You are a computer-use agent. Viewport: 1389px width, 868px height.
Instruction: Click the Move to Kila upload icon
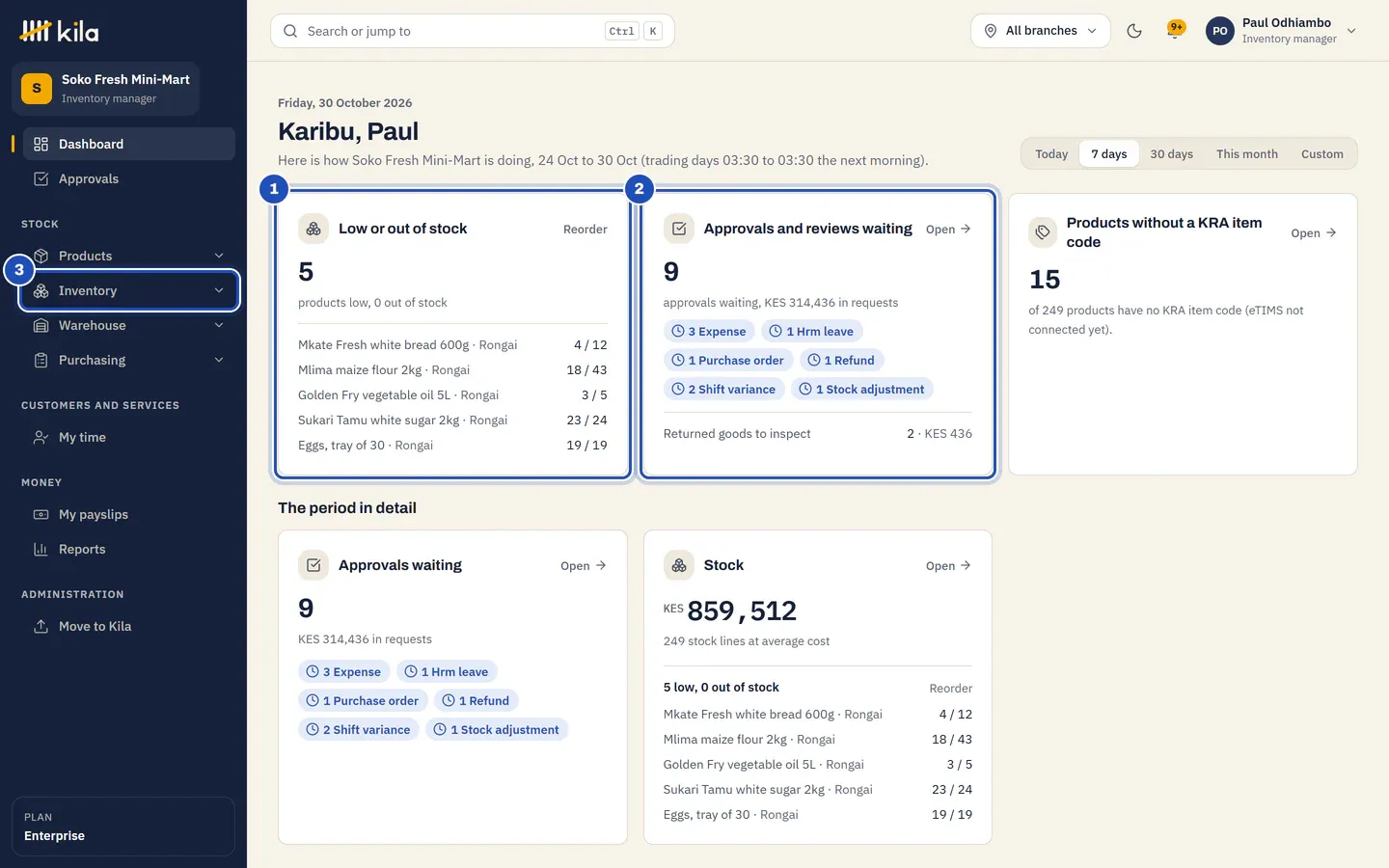pos(41,626)
